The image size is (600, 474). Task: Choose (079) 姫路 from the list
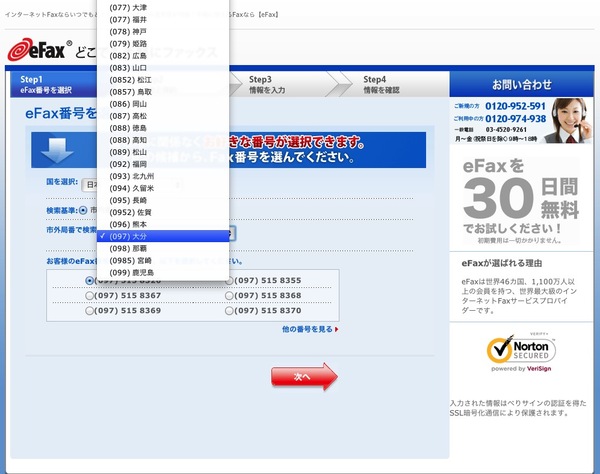(x=163, y=44)
